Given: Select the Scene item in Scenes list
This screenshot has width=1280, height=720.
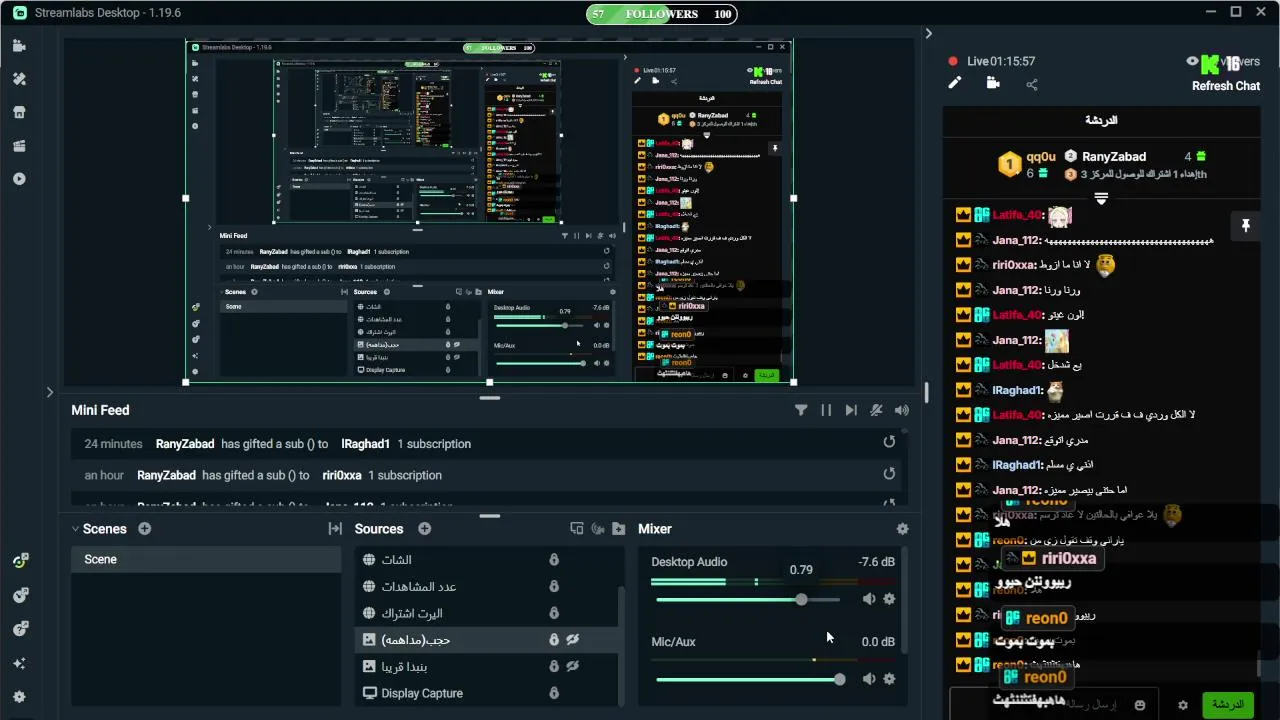Looking at the screenshot, I should tap(206, 559).
